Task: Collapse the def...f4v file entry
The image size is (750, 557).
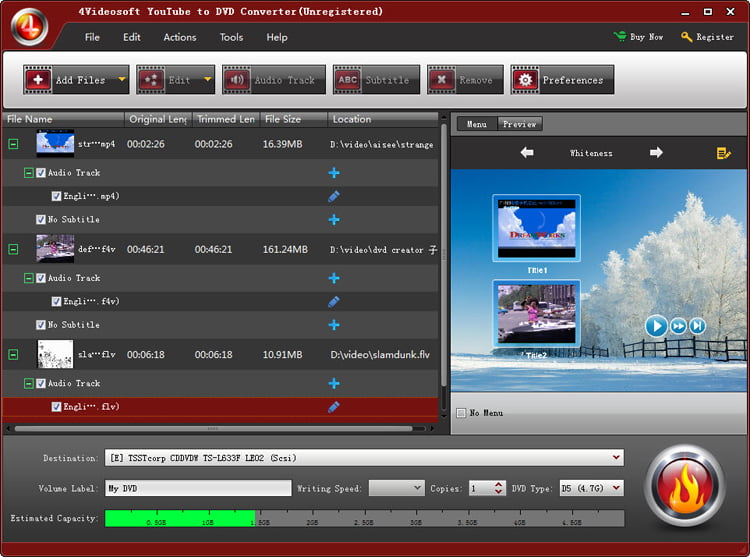Action: tap(13, 249)
